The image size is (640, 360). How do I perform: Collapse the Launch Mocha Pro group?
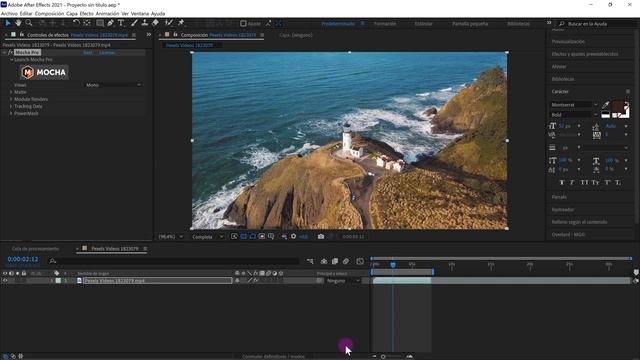click(12, 60)
